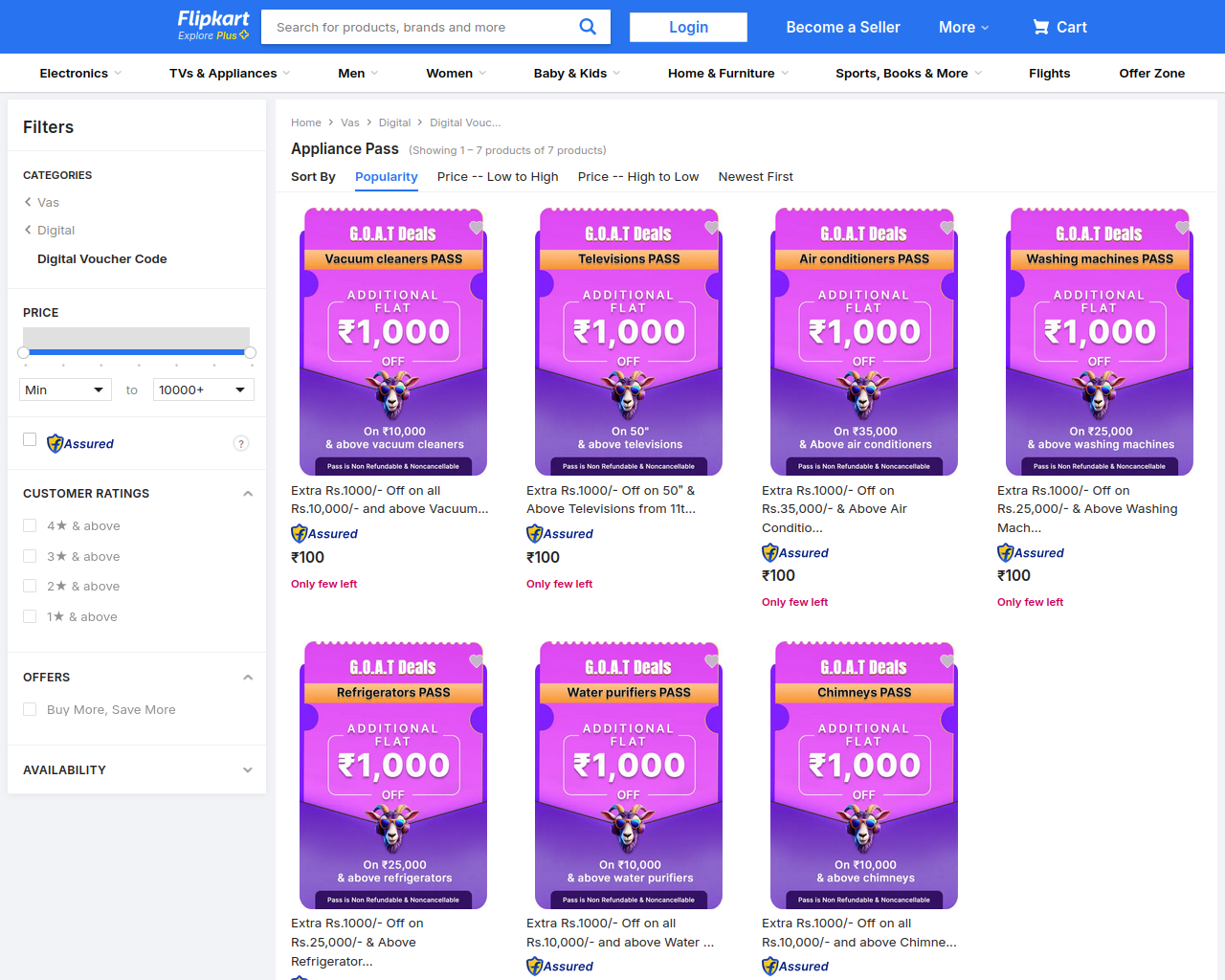Click Assured badge under Washing machines pass
1225x980 pixels.
coord(1031,552)
